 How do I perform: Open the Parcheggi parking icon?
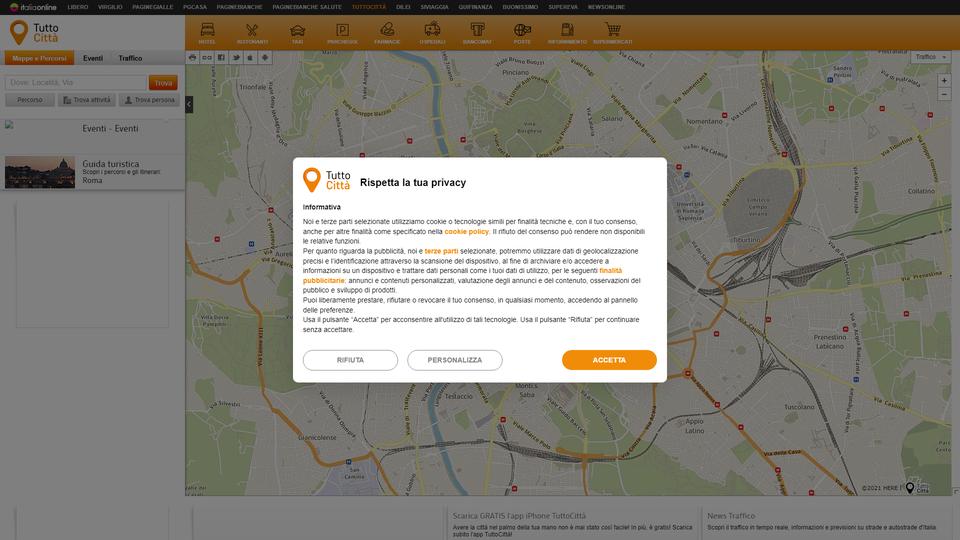click(x=342, y=32)
